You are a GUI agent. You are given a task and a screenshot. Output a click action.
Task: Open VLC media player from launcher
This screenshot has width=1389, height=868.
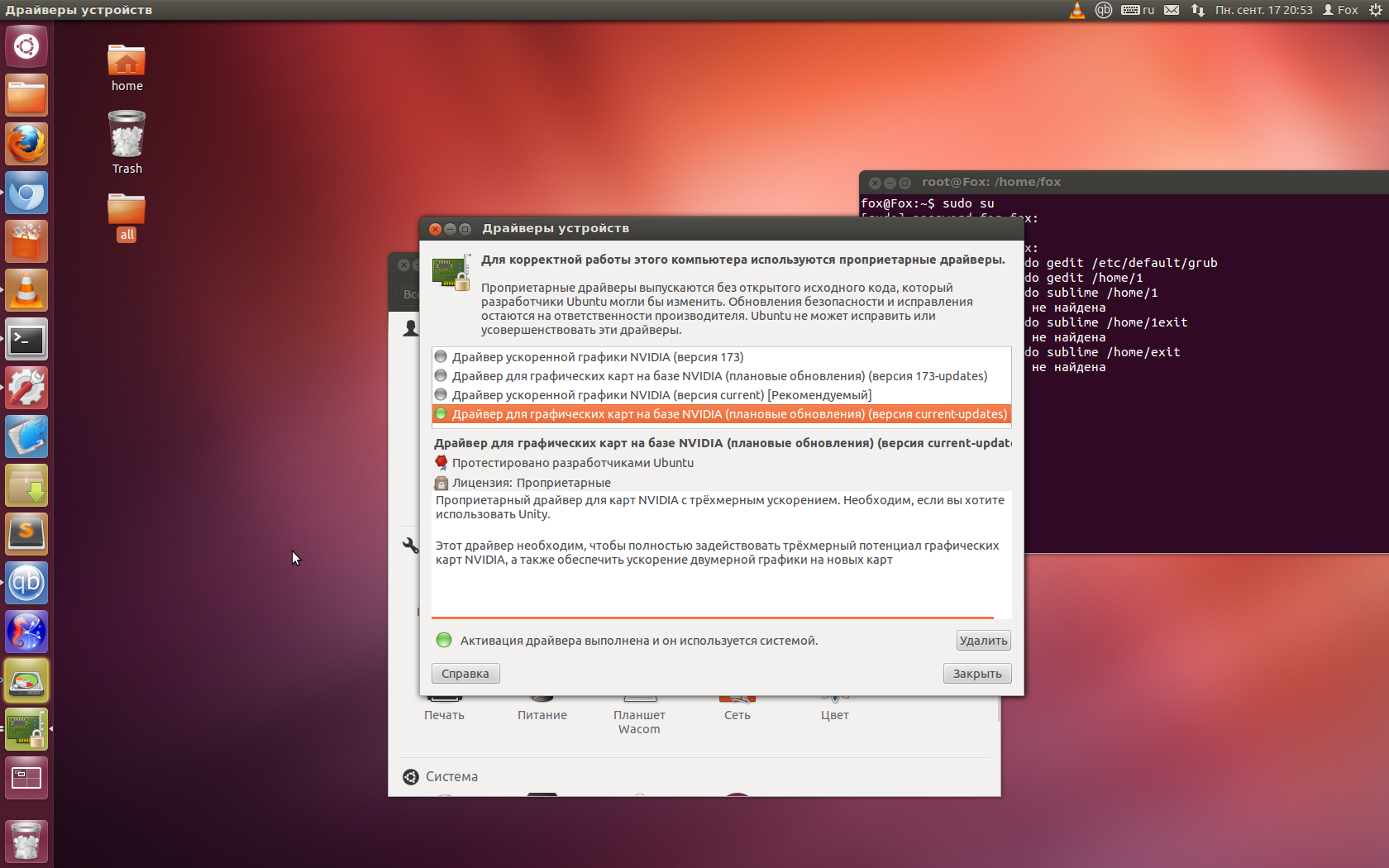tap(26, 290)
